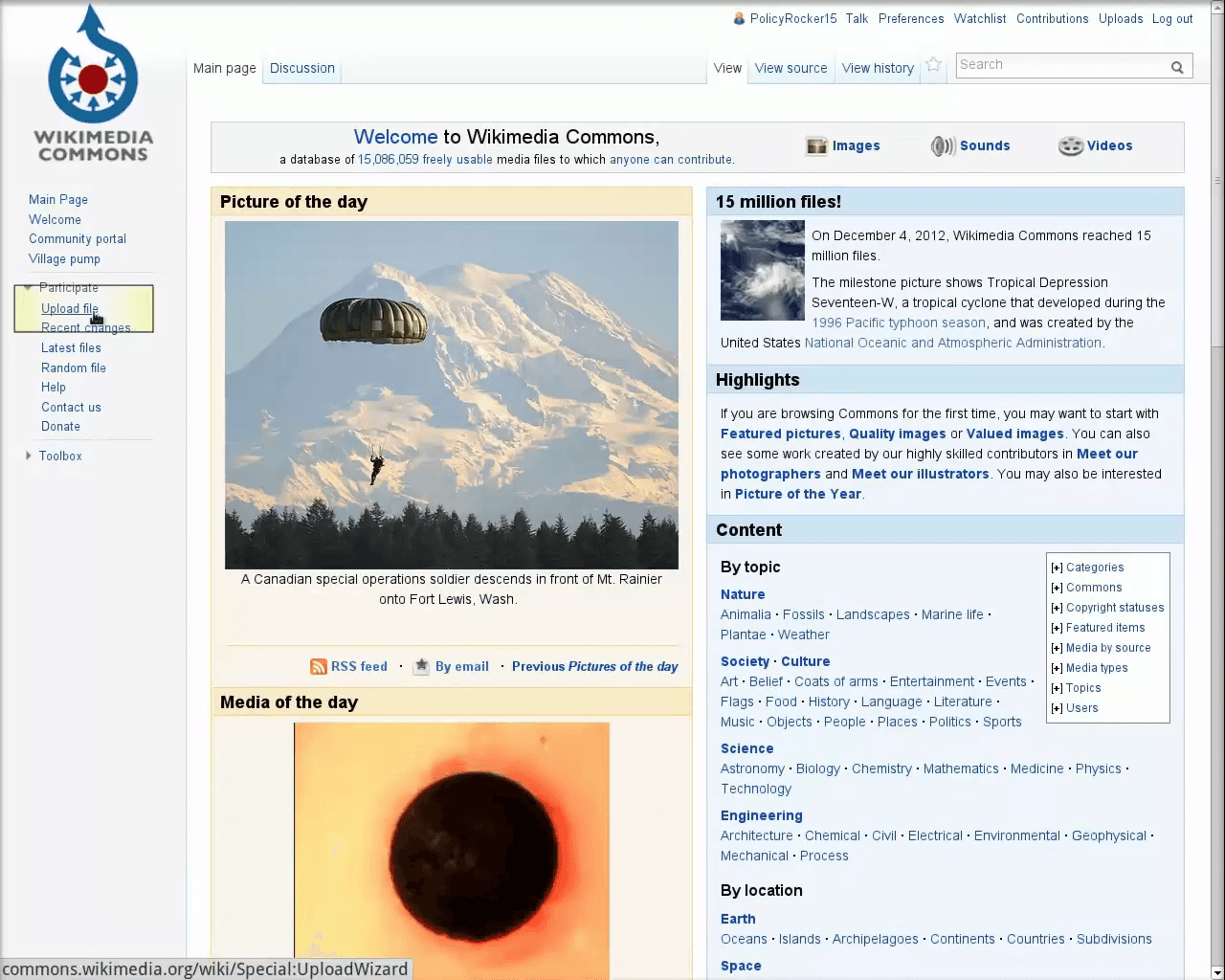Click the Astronomy topic link
Image resolution: width=1225 pixels, height=980 pixels.
752,768
